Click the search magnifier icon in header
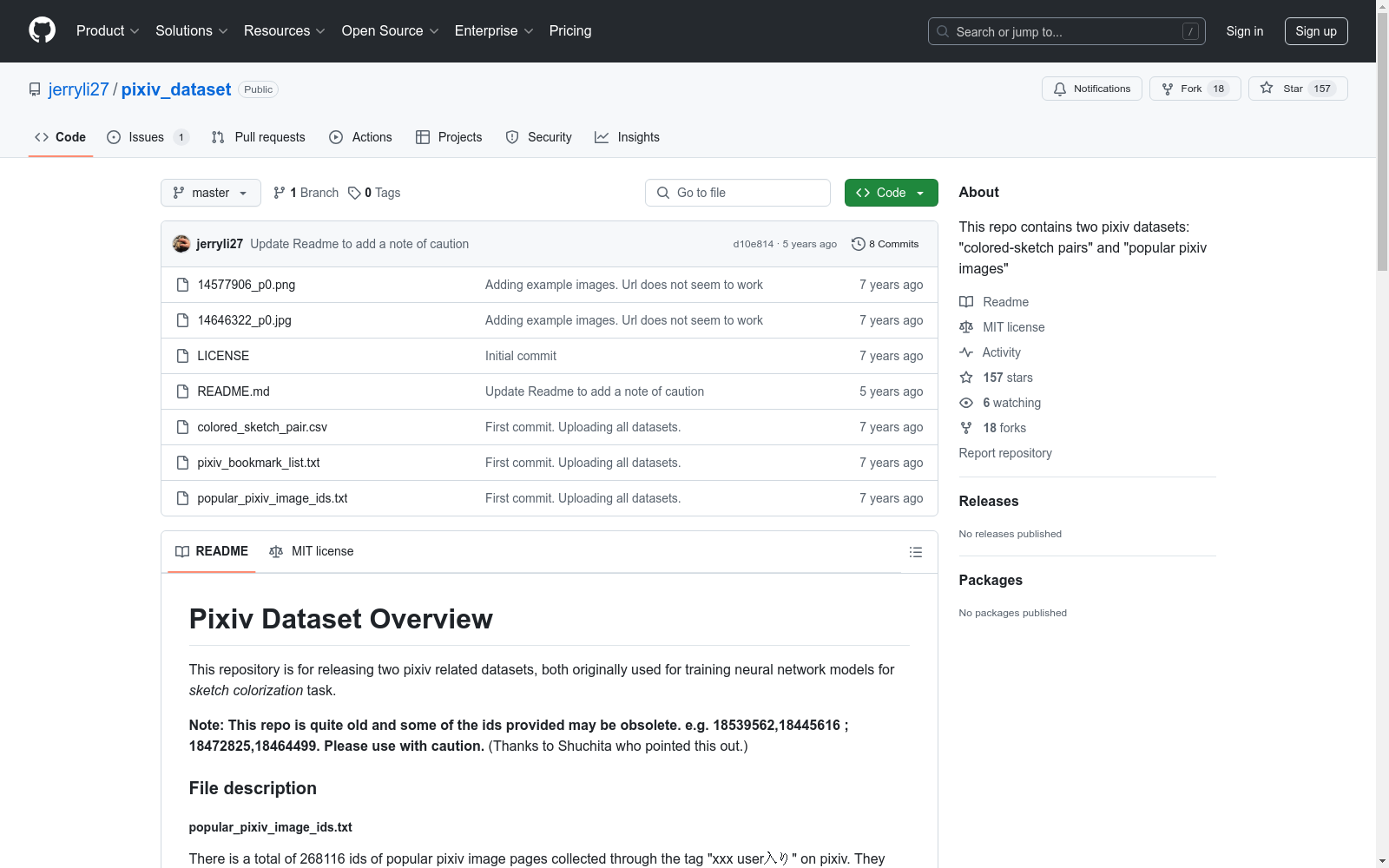This screenshot has height=868, width=1389. tap(943, 31)
